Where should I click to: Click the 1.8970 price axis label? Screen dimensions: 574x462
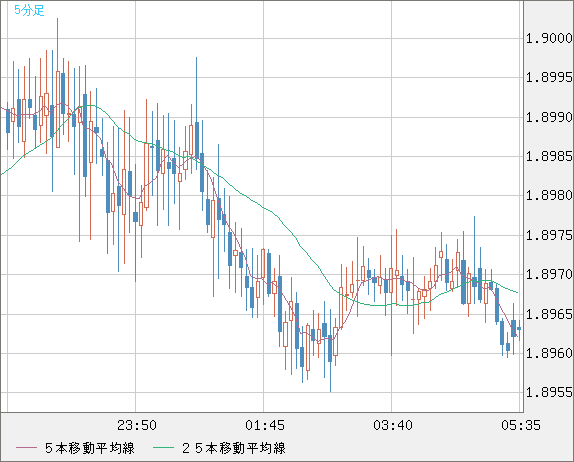coord(549,274)
